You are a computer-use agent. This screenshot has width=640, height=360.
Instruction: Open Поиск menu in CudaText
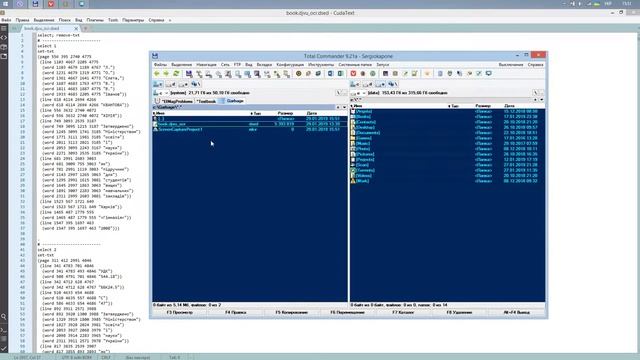(x=64, y=20)
